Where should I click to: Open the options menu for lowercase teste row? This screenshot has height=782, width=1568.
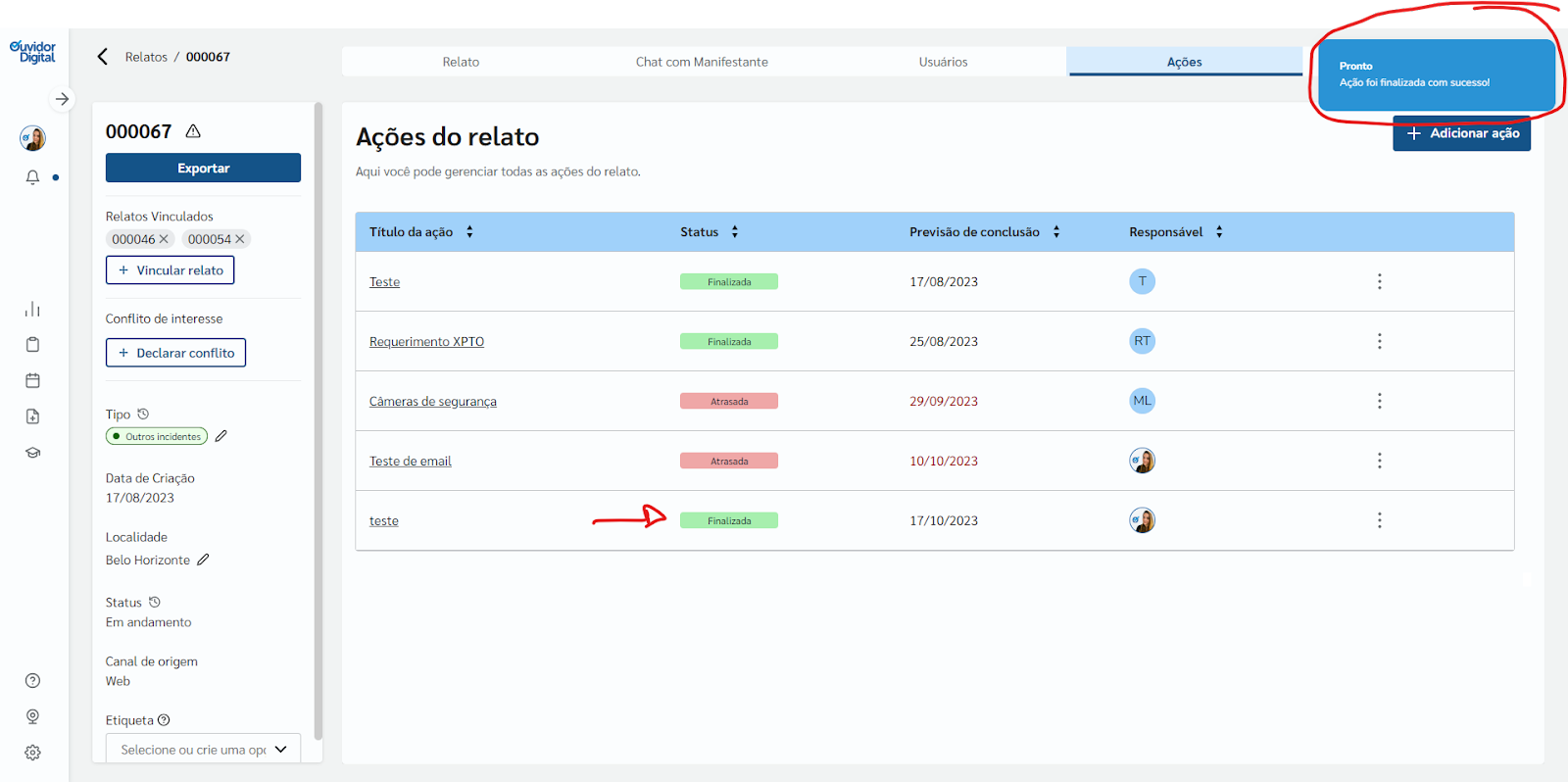pyautogui.click(x=1380, y=520)
